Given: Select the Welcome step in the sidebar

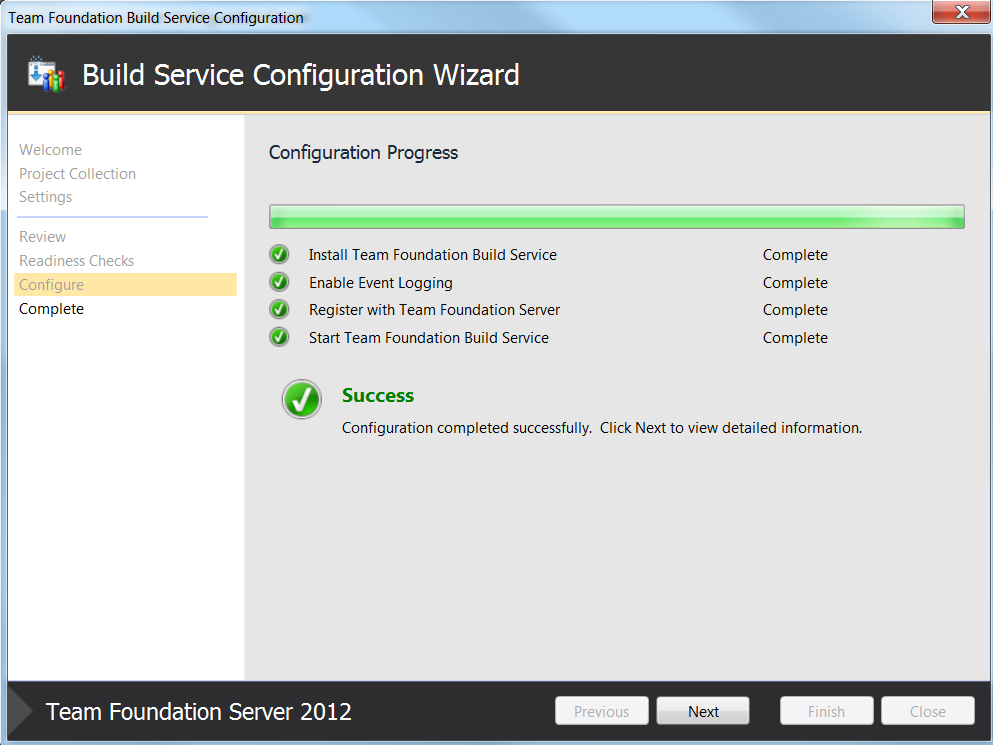Looking at the screenshot, I should [x=51, y=150].
